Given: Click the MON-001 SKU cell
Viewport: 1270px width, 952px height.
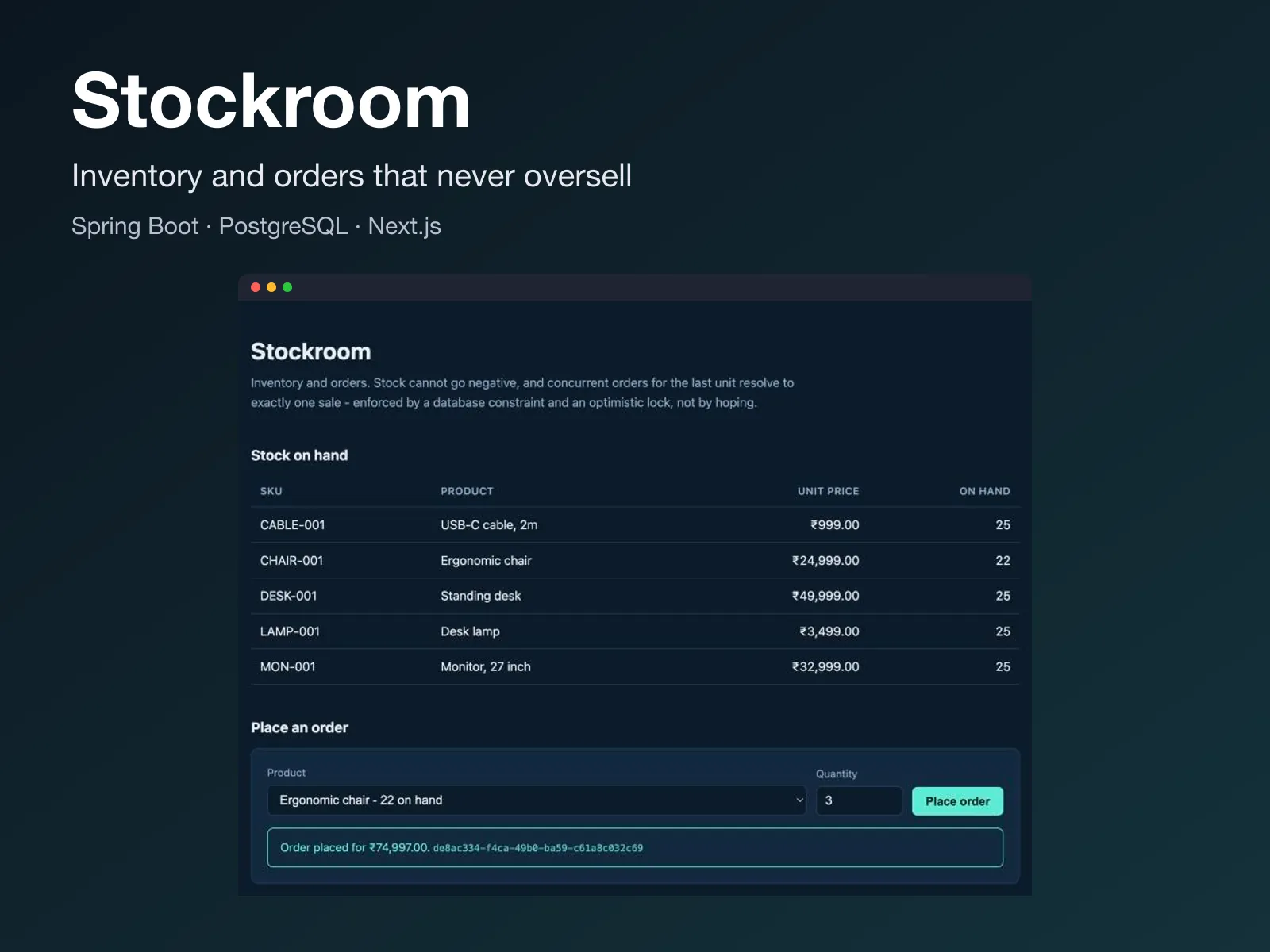Looking at the screenshot, I should click(x=288, y=667).
